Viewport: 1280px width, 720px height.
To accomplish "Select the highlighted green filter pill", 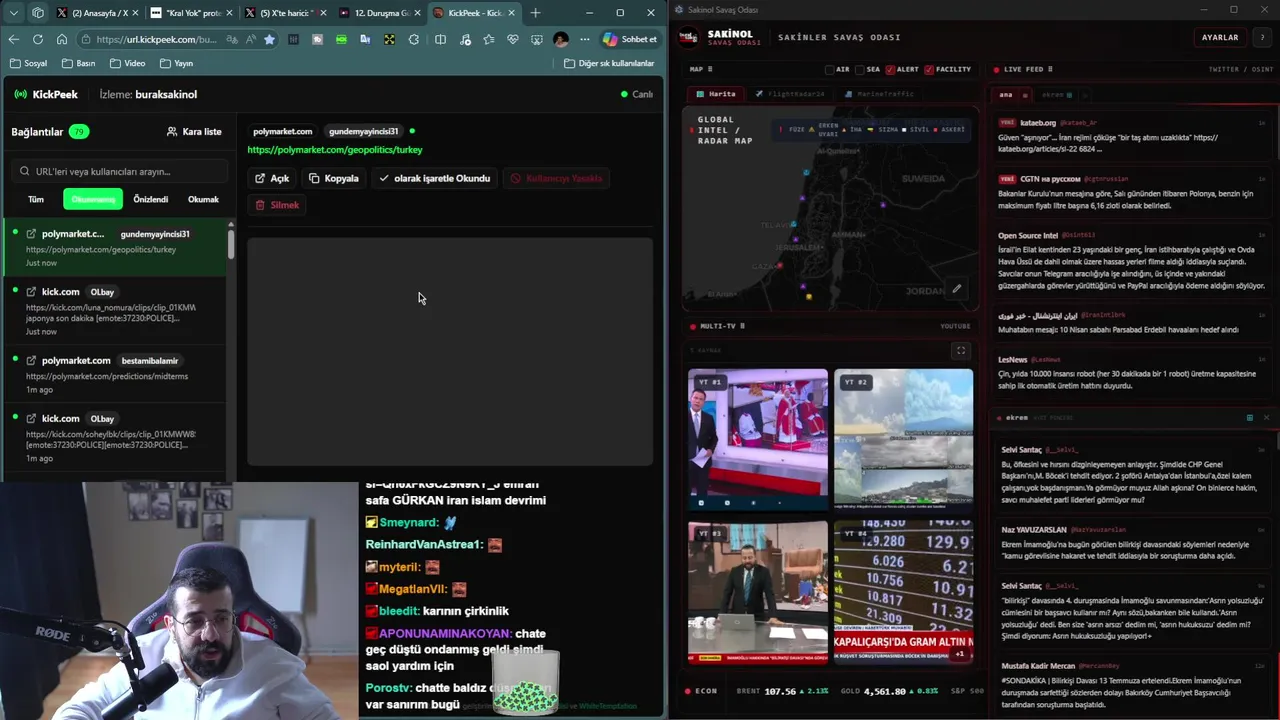I will (x=93, y=199).
